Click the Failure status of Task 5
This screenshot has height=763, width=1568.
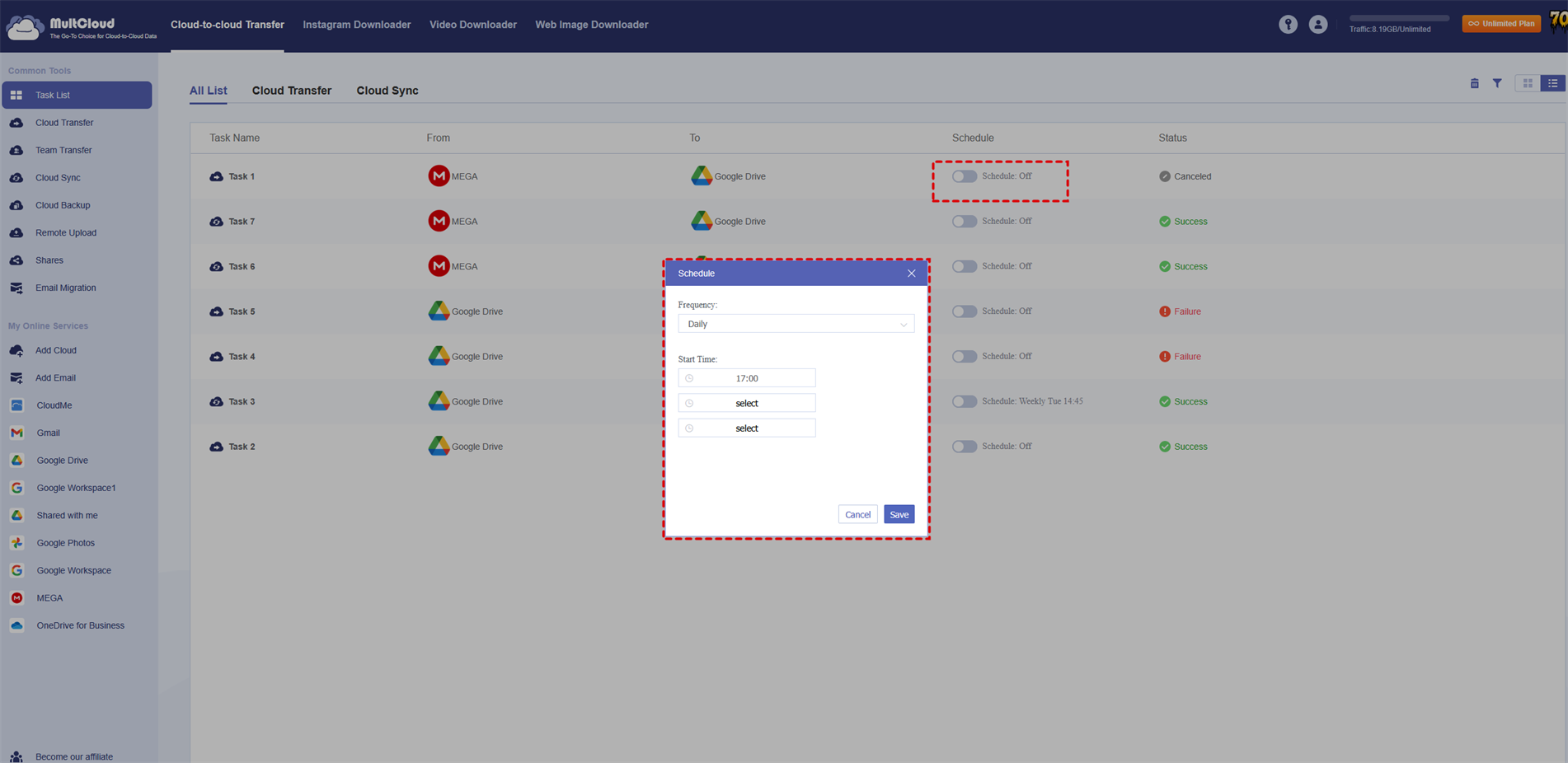pyautogui.click(x=1180, y=311)
